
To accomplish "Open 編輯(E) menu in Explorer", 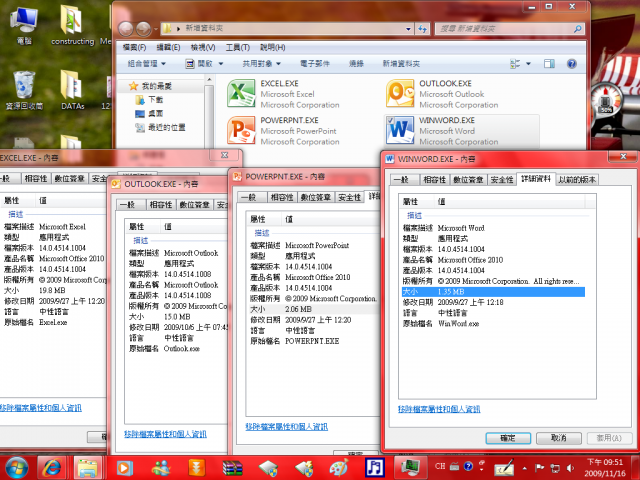I will [x=168, y=47].
